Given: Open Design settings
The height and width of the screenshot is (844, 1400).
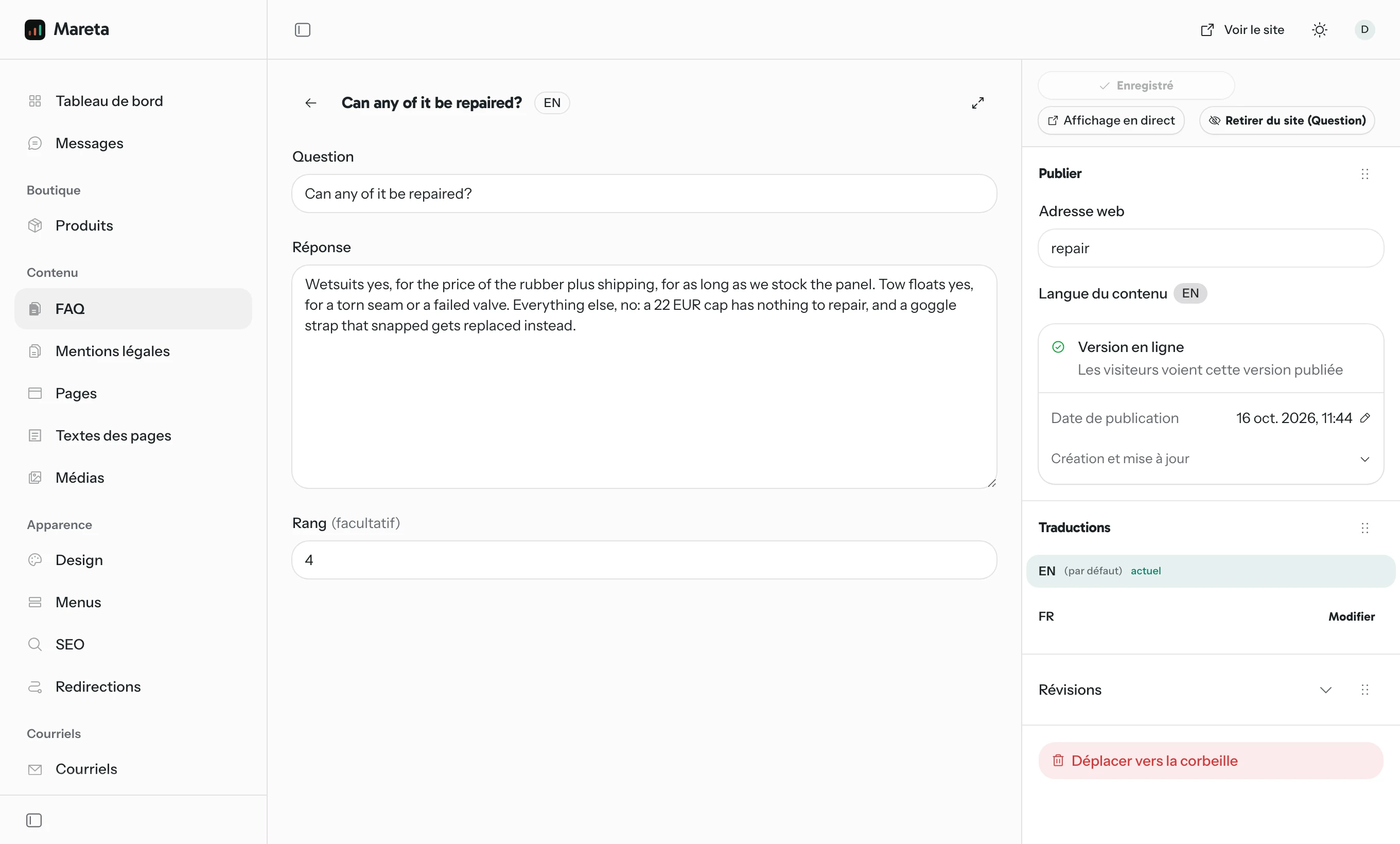Looking at the screenshot, I should (133, 560).
